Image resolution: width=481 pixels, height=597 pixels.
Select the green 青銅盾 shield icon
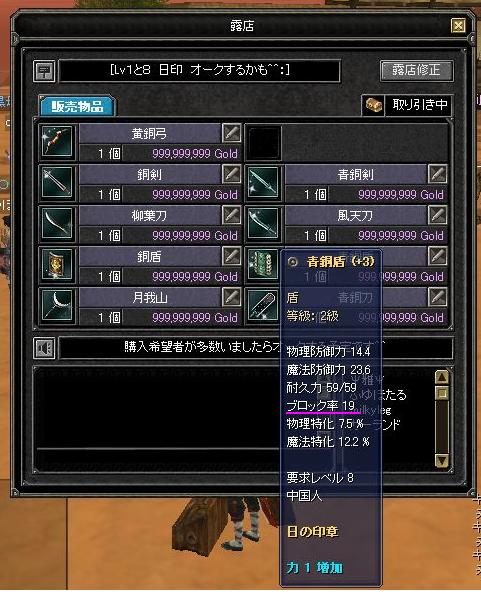pyautogui.click(x=263, y=265)
